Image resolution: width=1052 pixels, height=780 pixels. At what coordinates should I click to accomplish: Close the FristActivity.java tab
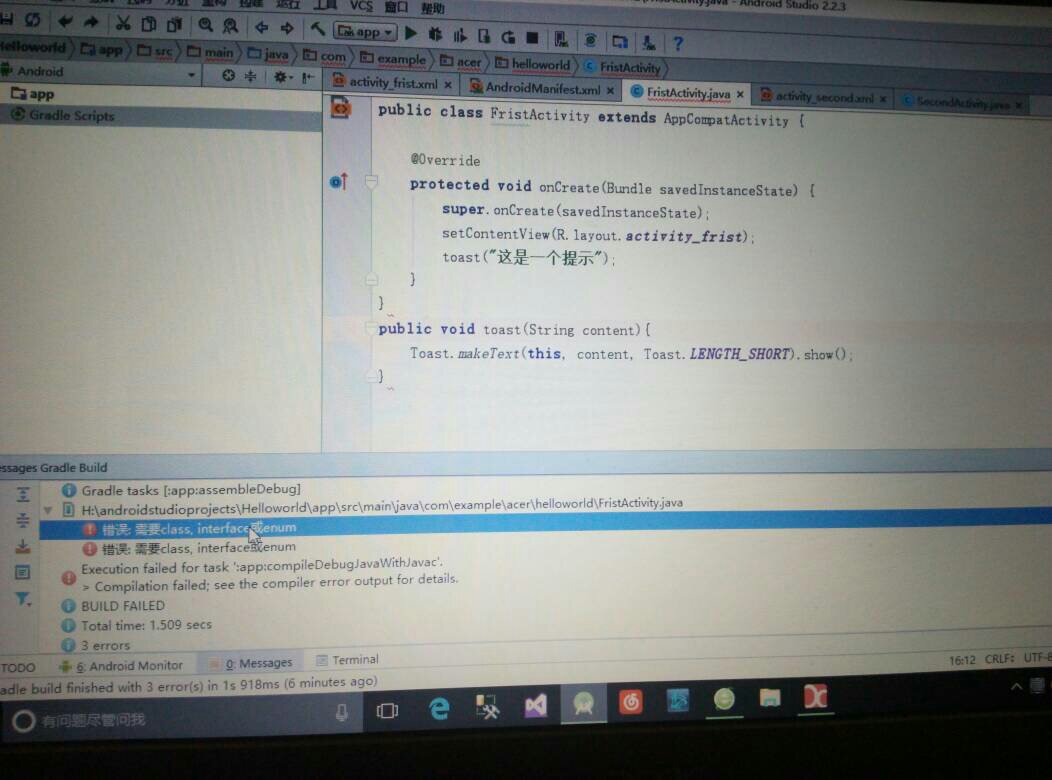740,95
